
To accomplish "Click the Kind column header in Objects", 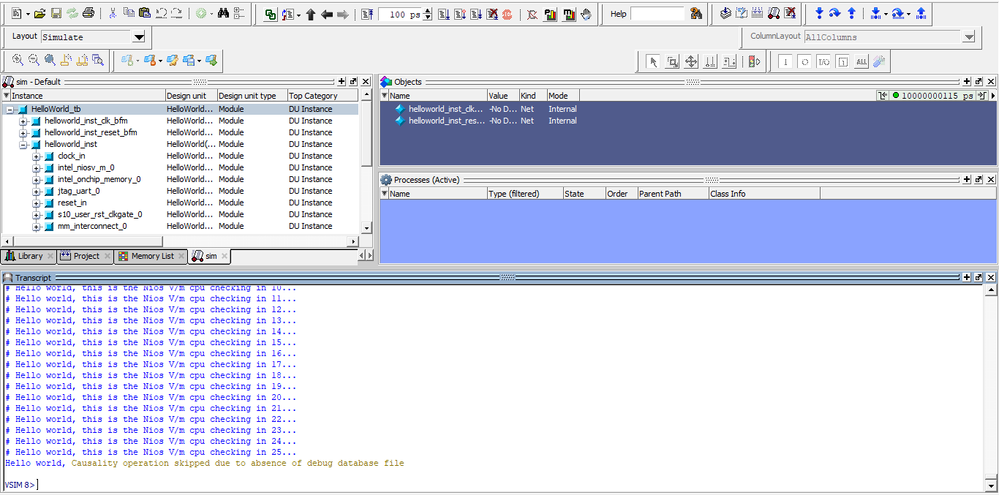I will point(533,96).
